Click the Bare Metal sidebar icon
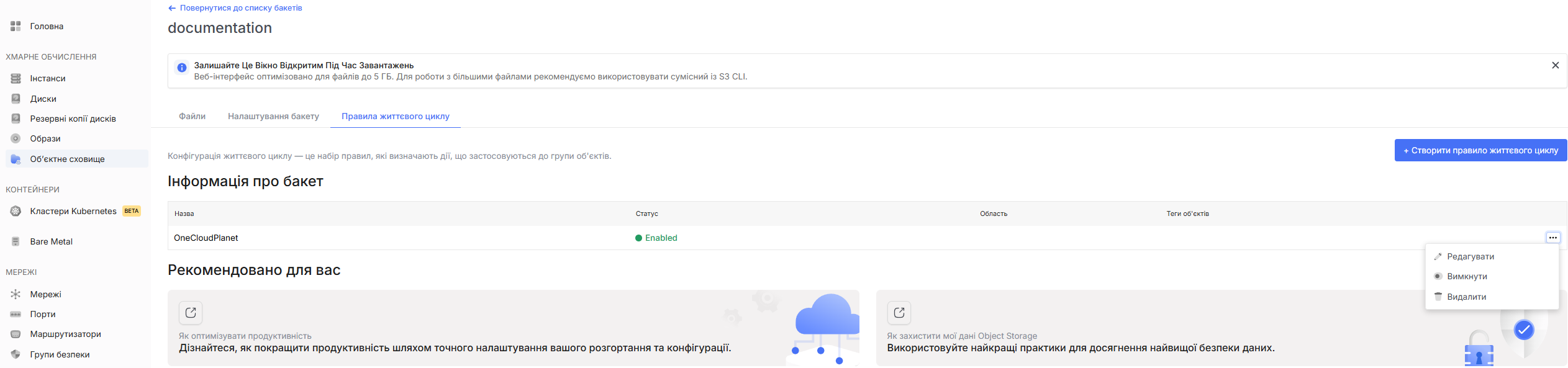 pyautogui.click(x=16, y=241)
